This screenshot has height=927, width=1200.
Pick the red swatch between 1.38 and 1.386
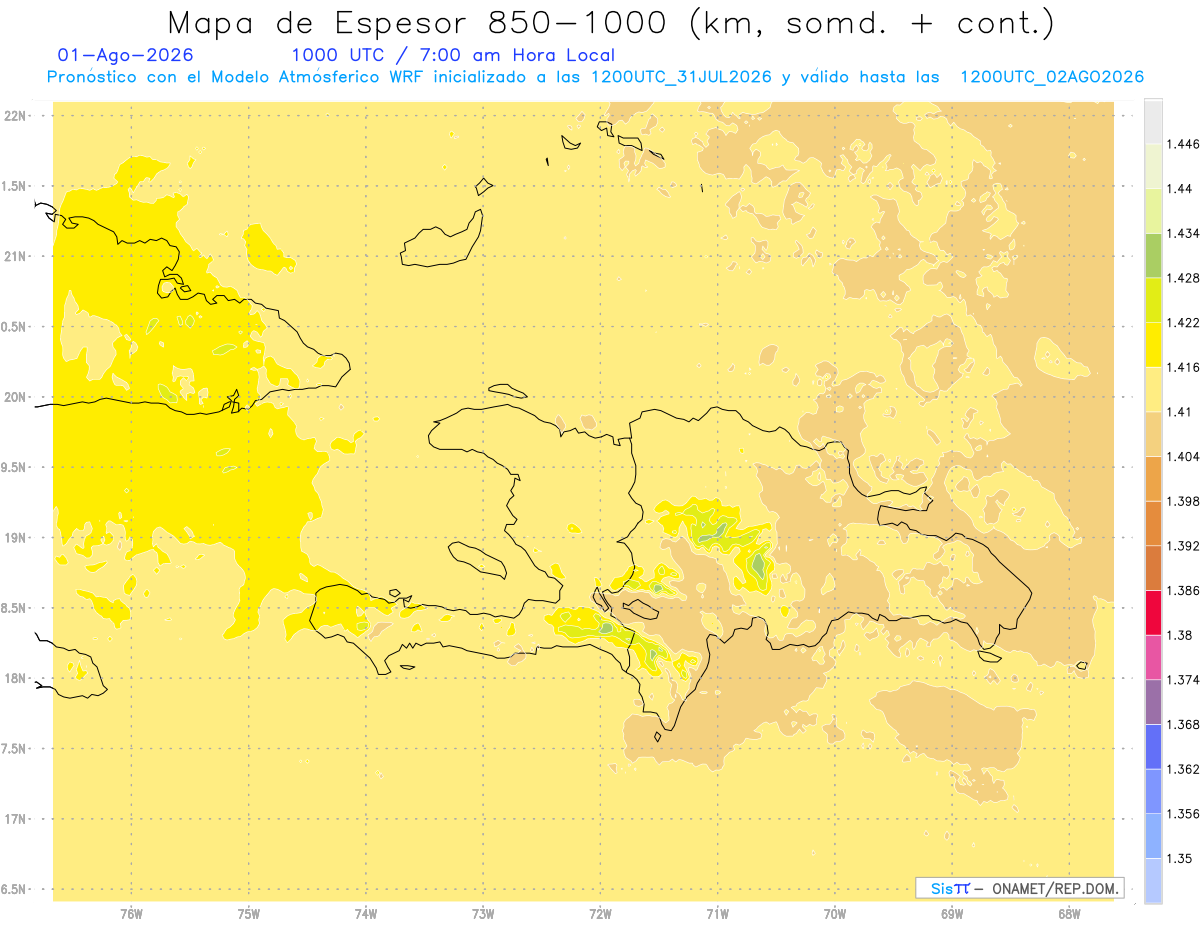click(x=1153, y=612)
